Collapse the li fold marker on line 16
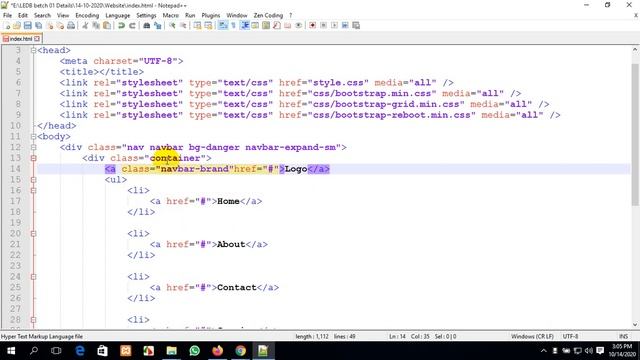The image size is (640, 360). click(x=33, y=191)
